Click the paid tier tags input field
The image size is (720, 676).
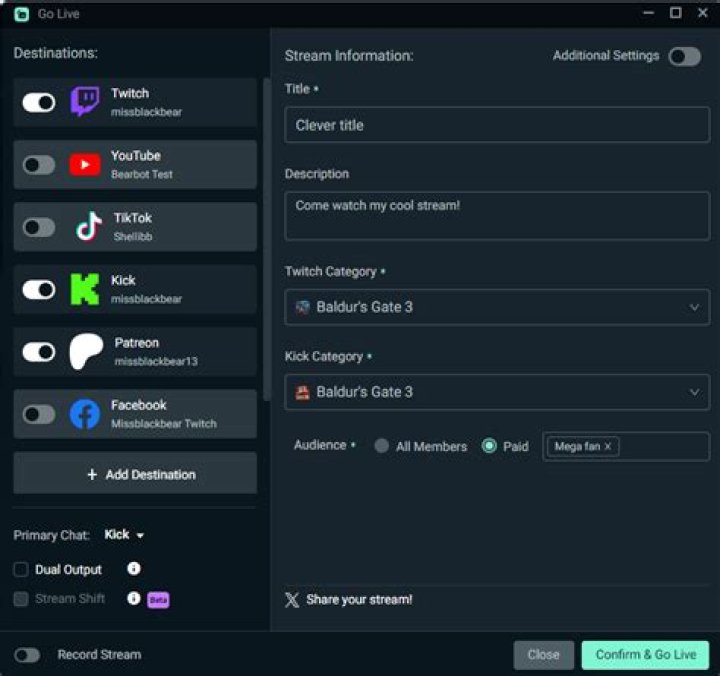[626, 446]
